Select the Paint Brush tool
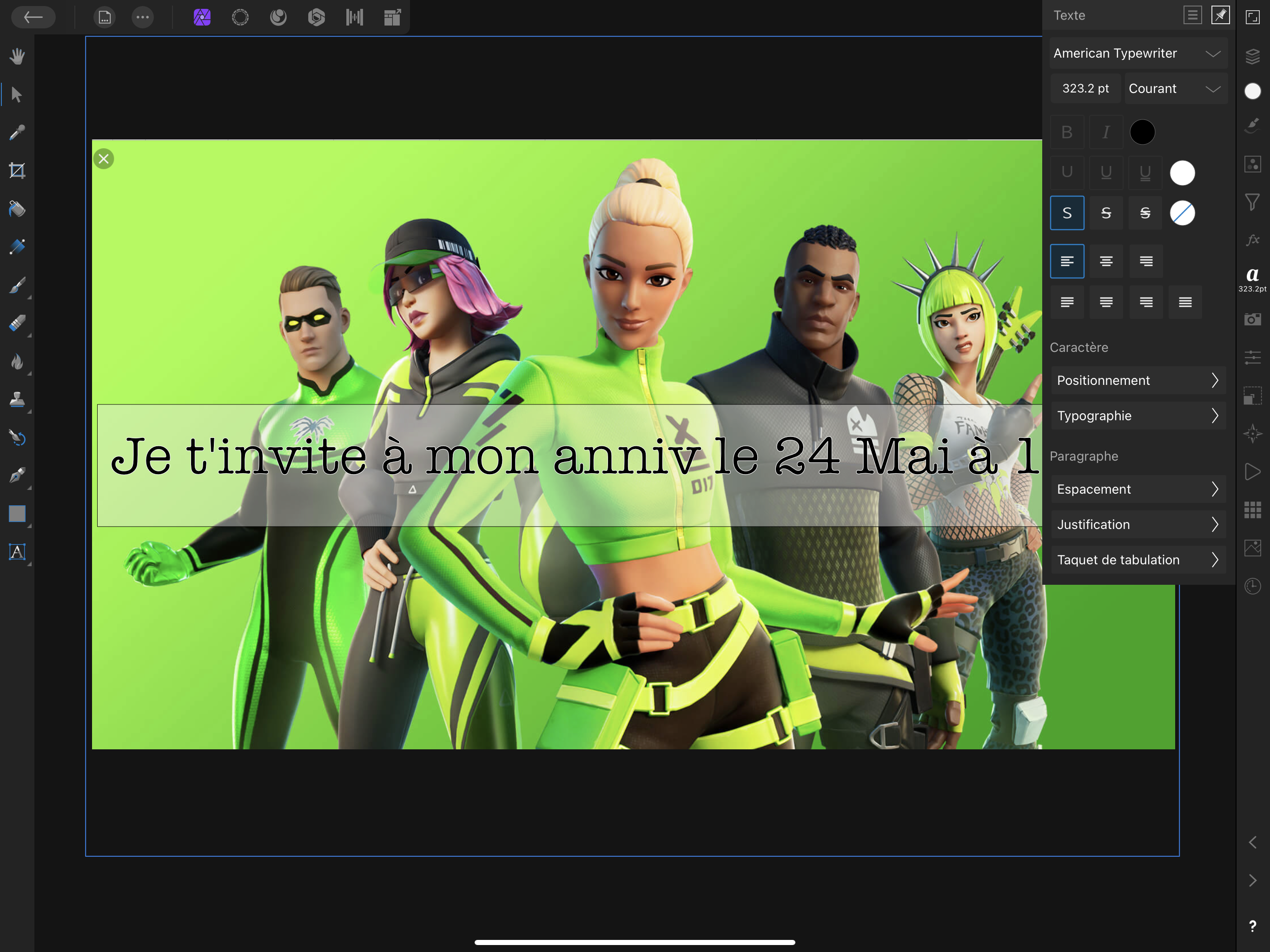 17,285
